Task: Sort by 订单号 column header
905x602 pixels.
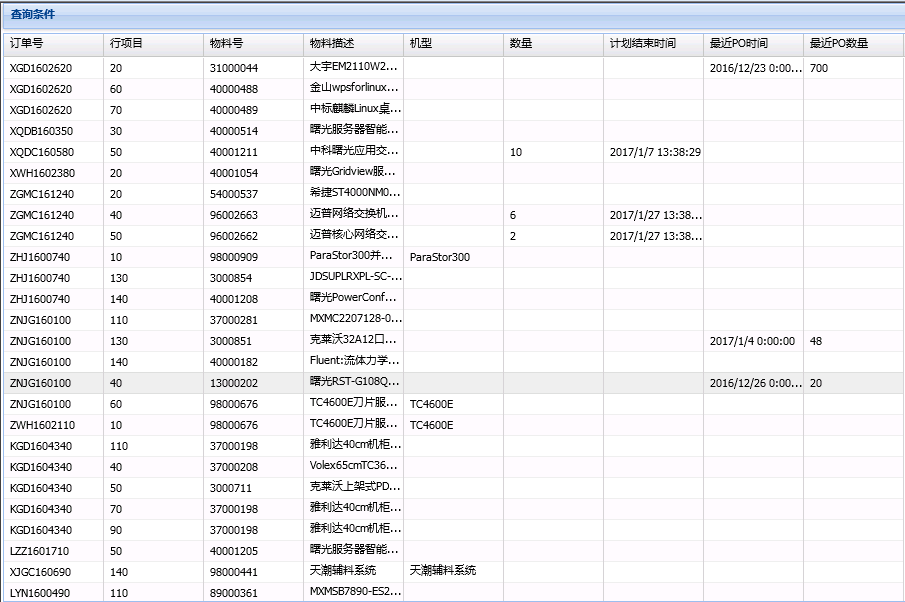Action: point(54,44)
